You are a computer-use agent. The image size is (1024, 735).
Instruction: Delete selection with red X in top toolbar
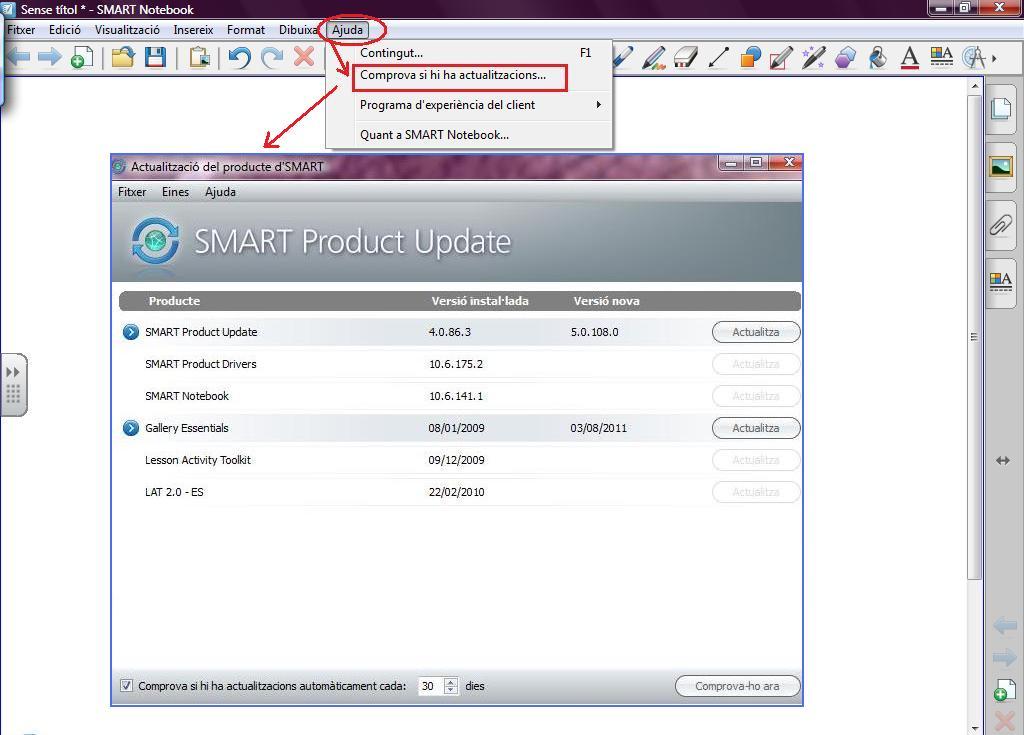pos(304,57)
